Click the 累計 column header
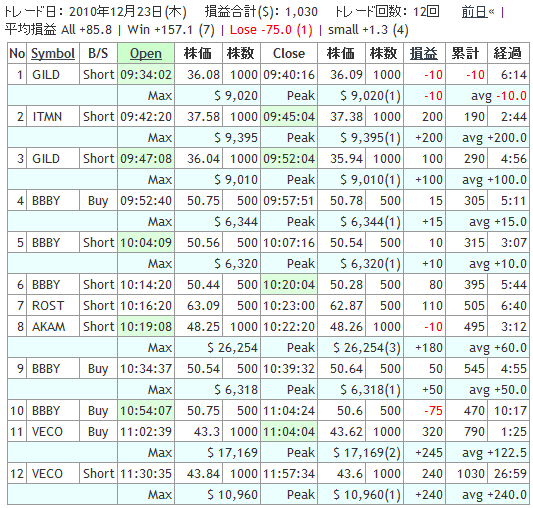 click(466, 53)
